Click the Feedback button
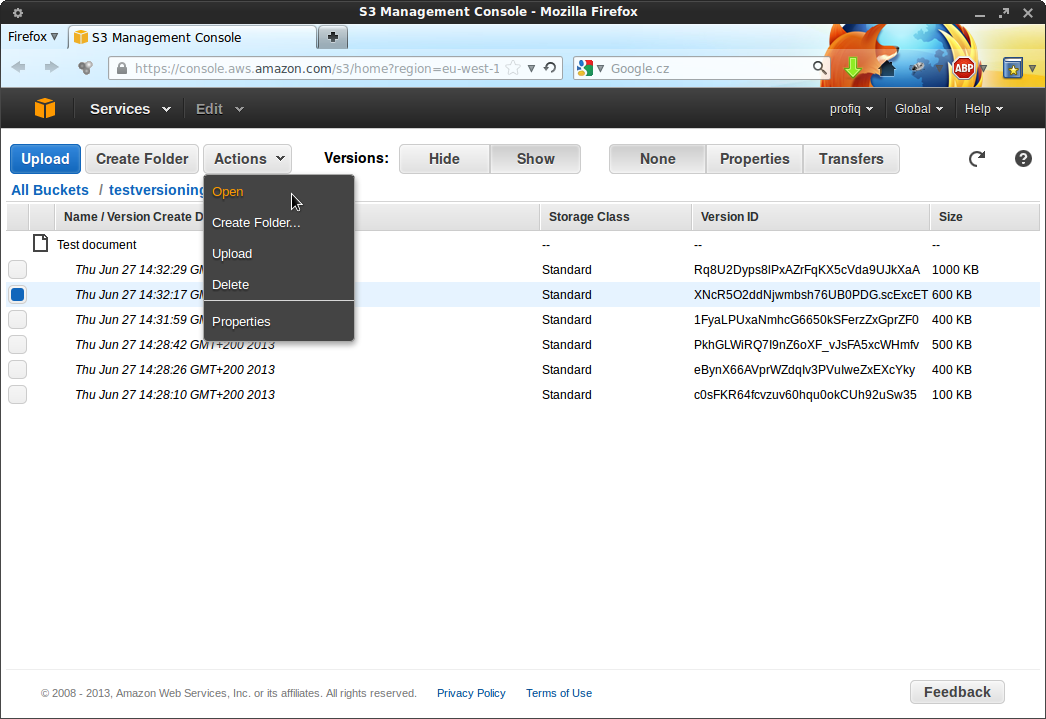 pos(957,692)
